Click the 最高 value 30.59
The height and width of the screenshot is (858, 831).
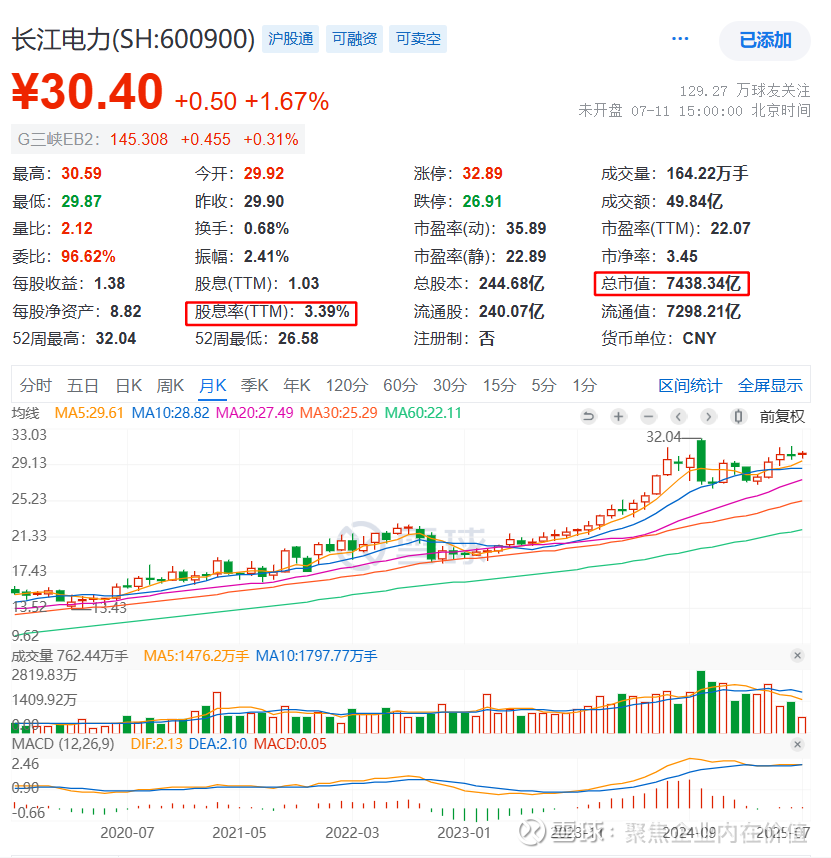82,173
